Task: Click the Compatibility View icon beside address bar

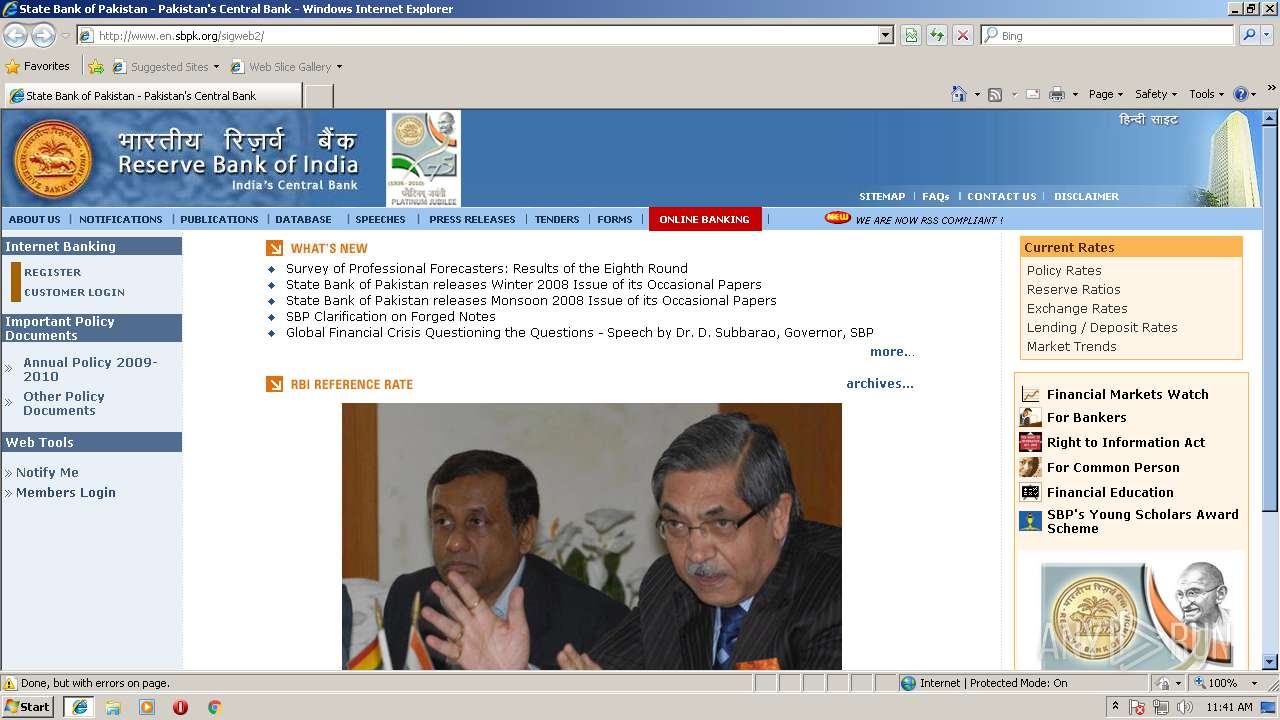Action: point(911,36)
